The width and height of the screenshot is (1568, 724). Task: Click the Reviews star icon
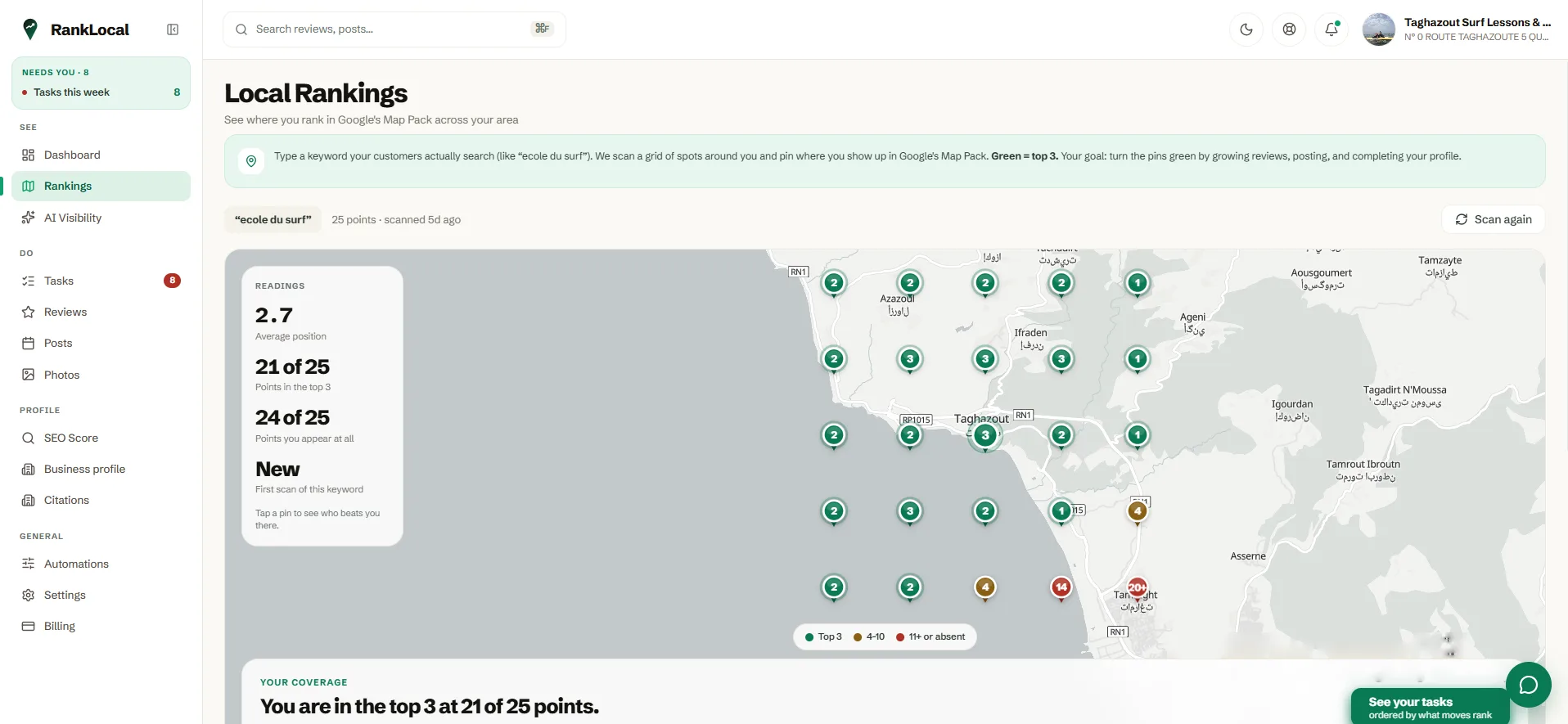[x=29, y=312]
